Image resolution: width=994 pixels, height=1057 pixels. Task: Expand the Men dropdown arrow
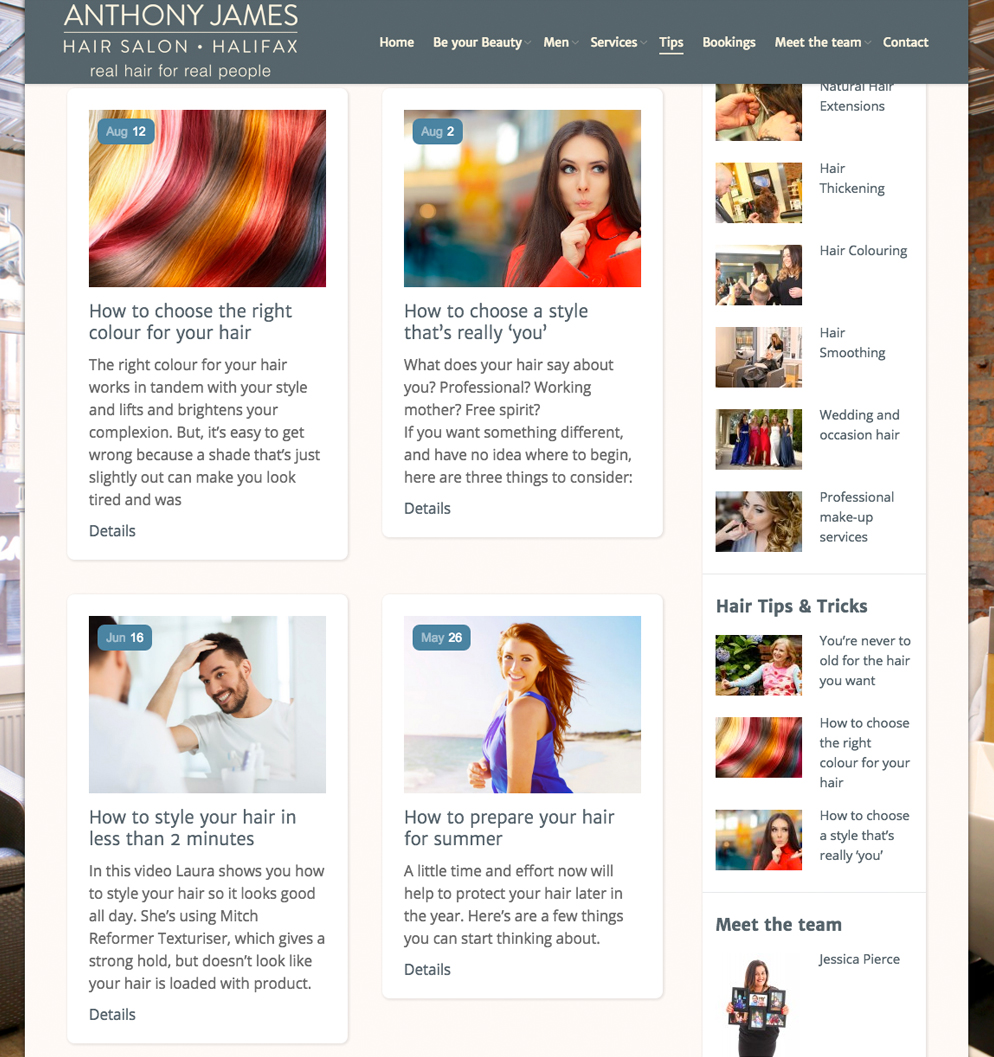575,43
